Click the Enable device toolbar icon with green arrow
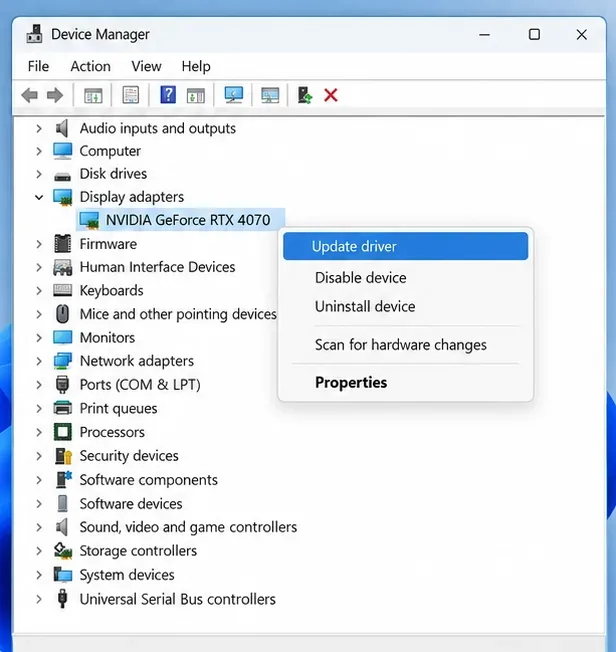Image resolution: width=616 pixels, height=652 pixels. (x=304, y=95)
